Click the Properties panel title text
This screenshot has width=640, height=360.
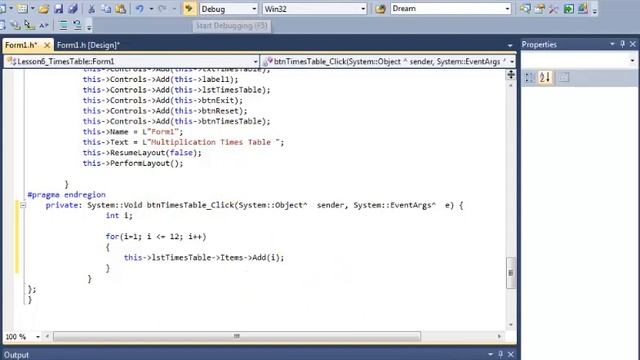tap(539, 44)
